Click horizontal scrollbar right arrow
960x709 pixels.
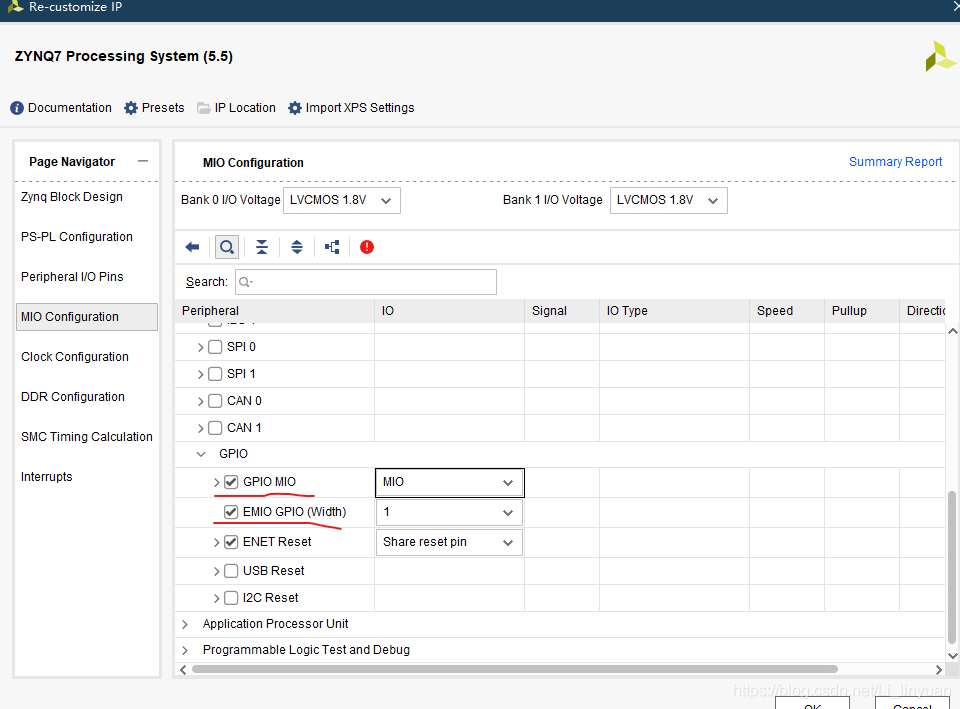(939, 670)
